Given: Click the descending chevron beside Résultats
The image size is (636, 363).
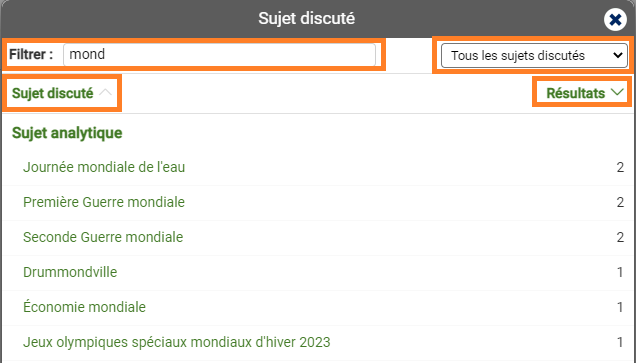Looking at the screenshot, I should tap(617, 92).
